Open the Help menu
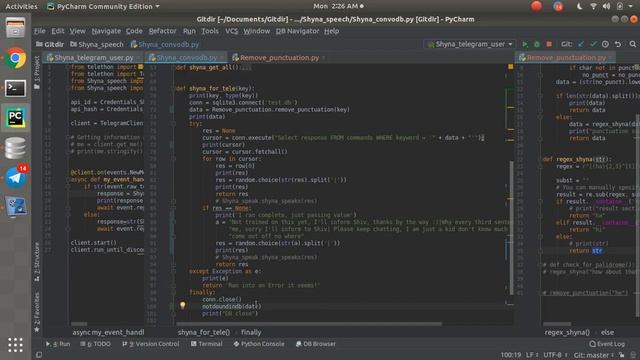The image size is (640, 360). tap(331, 31)
